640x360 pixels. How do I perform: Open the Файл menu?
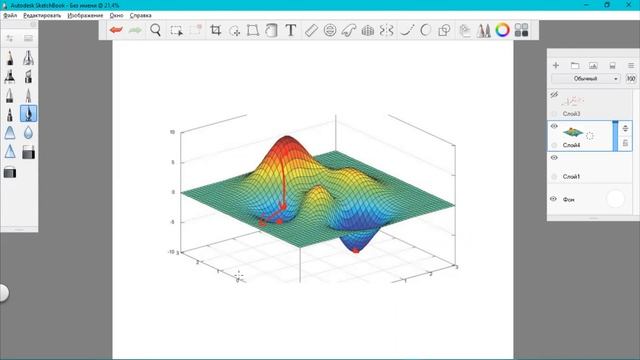click(10, 15)
